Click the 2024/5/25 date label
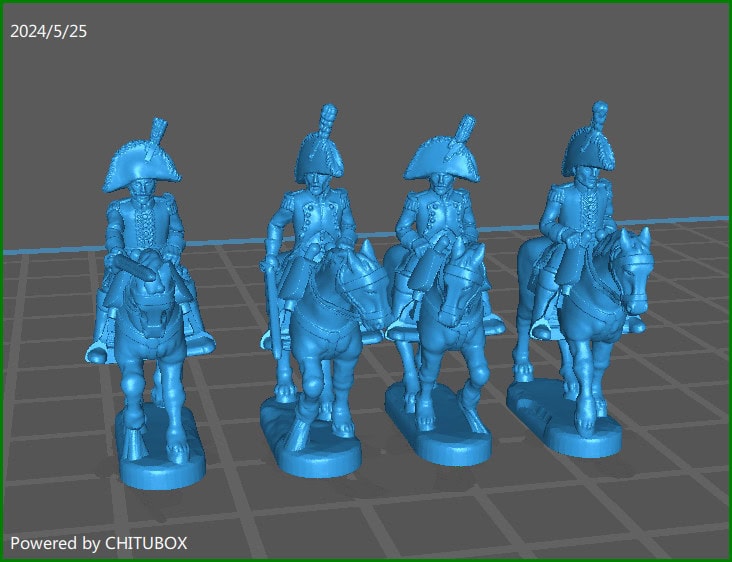The width and height of the screenshot is (732, 562). point(49,31)
